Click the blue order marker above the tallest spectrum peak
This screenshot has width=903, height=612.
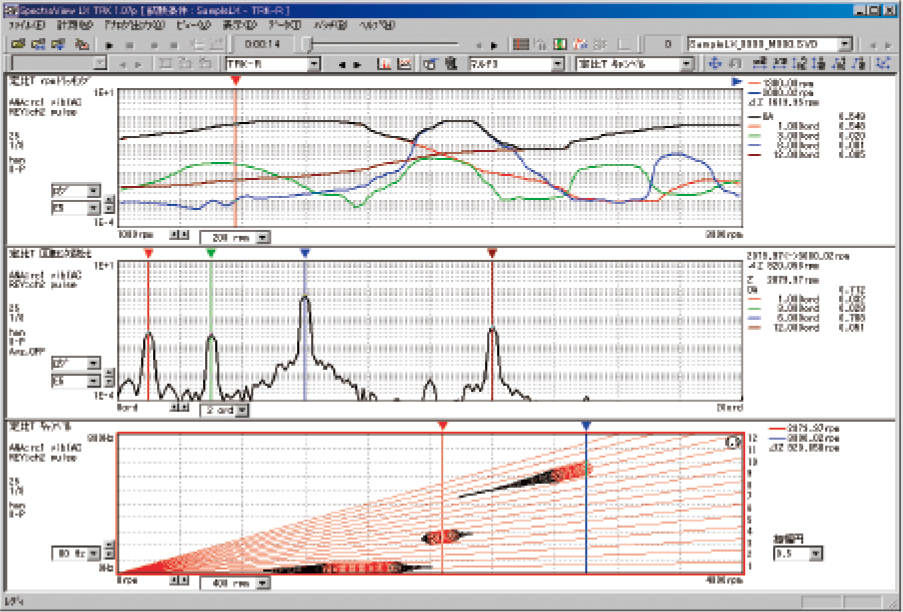tap(305, 253)
